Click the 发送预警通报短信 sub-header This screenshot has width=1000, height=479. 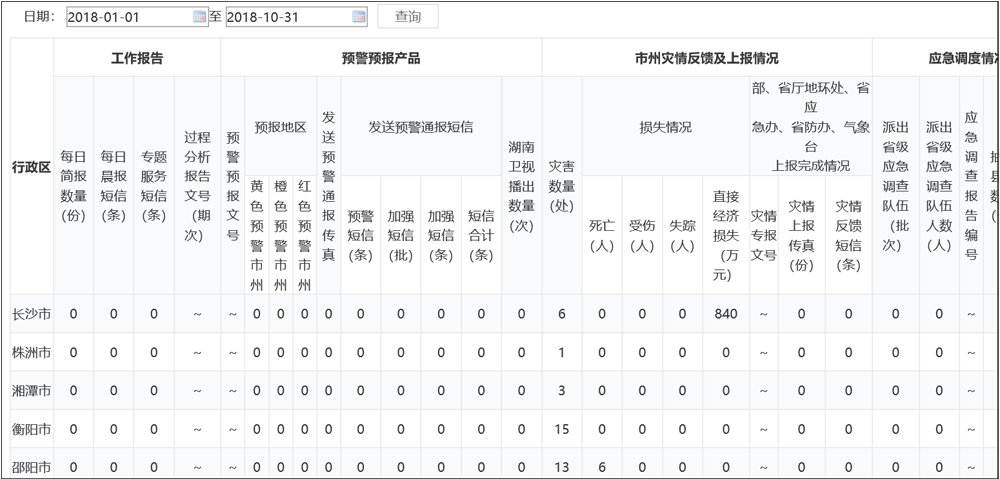click(x=421, y=127)
